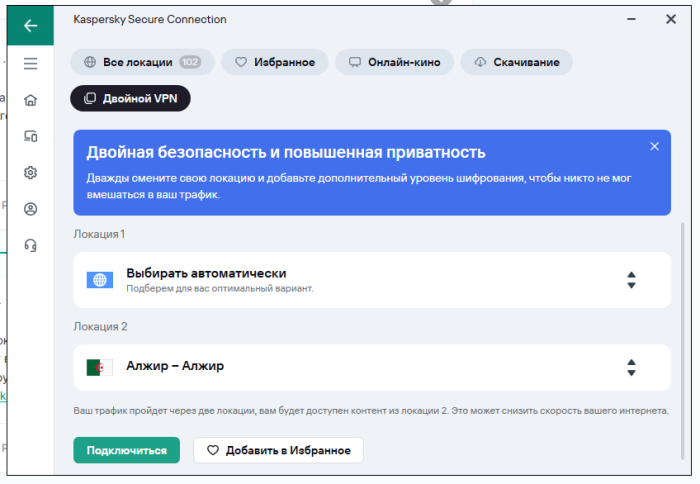Expand Локация 1 Выбирать автоматически dropdown
700x484 pixels.
pos(372,280)
